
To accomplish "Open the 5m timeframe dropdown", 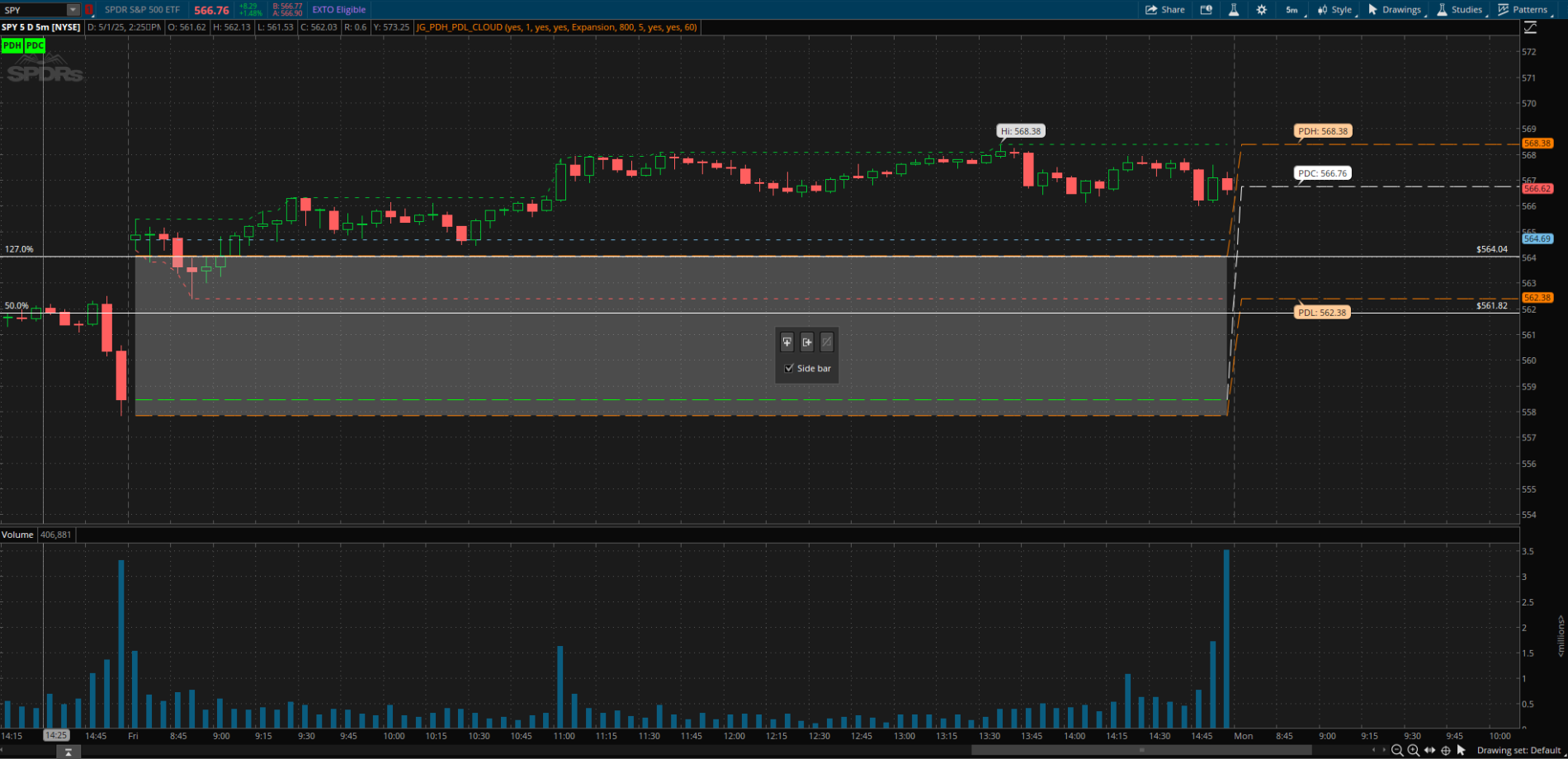I will (x=1292, y=10).
